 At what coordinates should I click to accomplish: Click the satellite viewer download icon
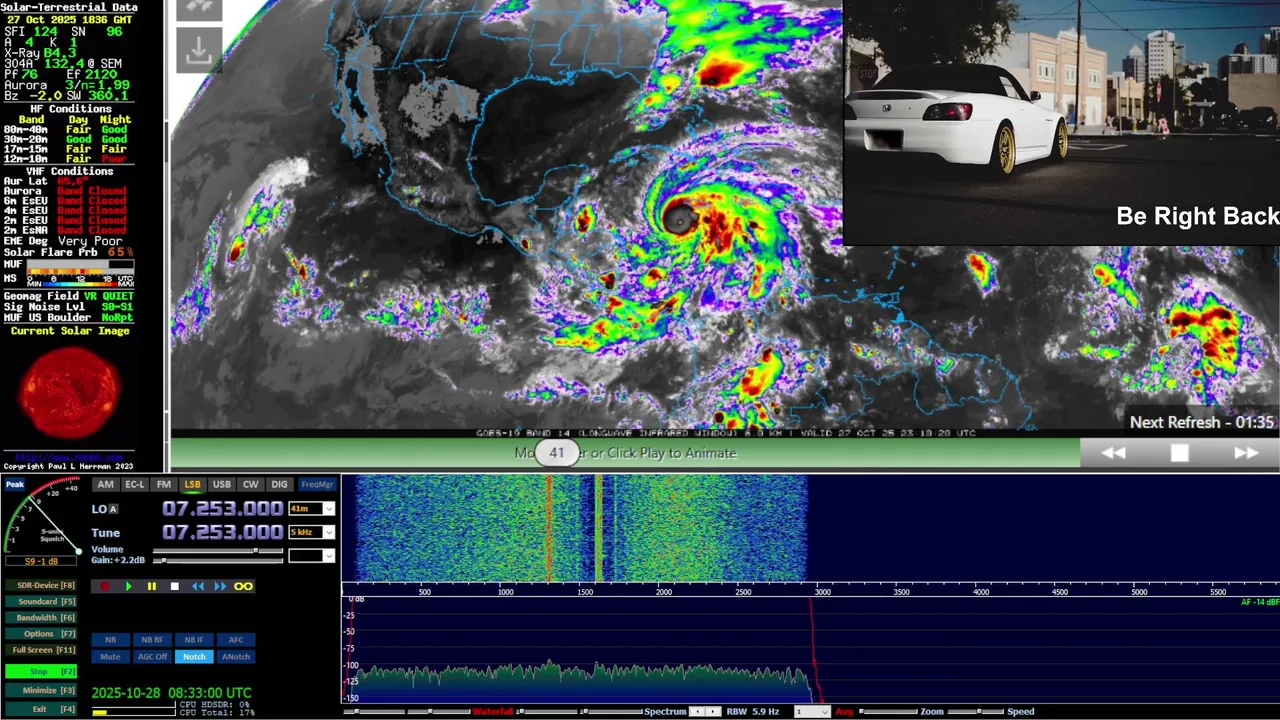point(198,50)
